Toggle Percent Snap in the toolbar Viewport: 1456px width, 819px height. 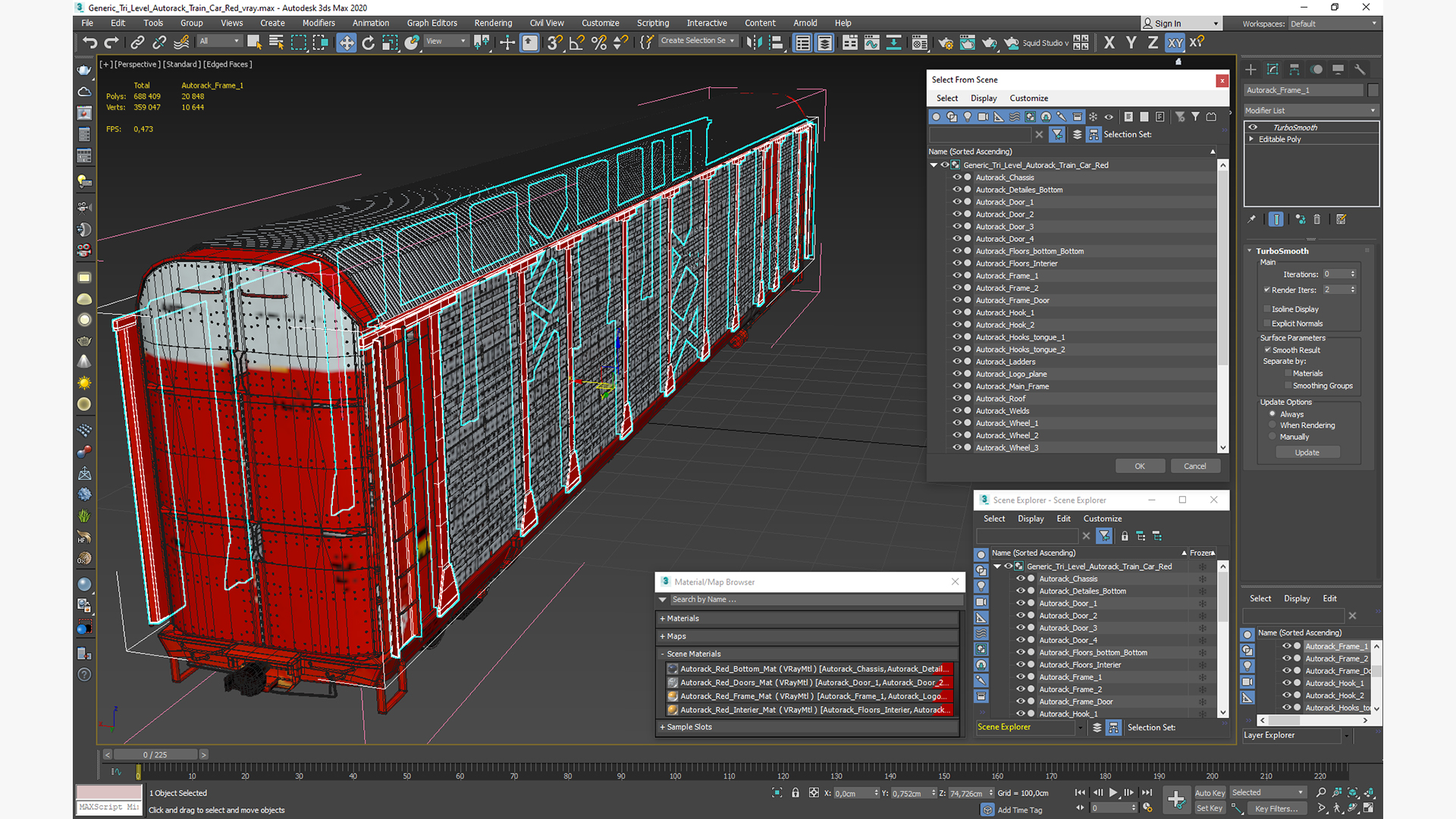[599, 42]
